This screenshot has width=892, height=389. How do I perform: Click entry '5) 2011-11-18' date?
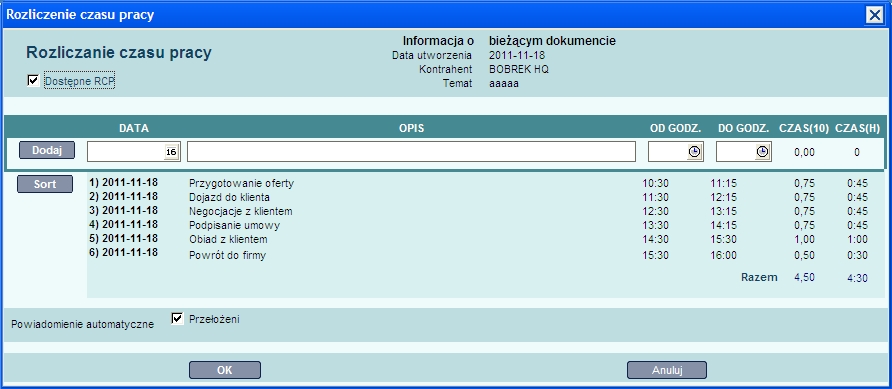[123, 238]
